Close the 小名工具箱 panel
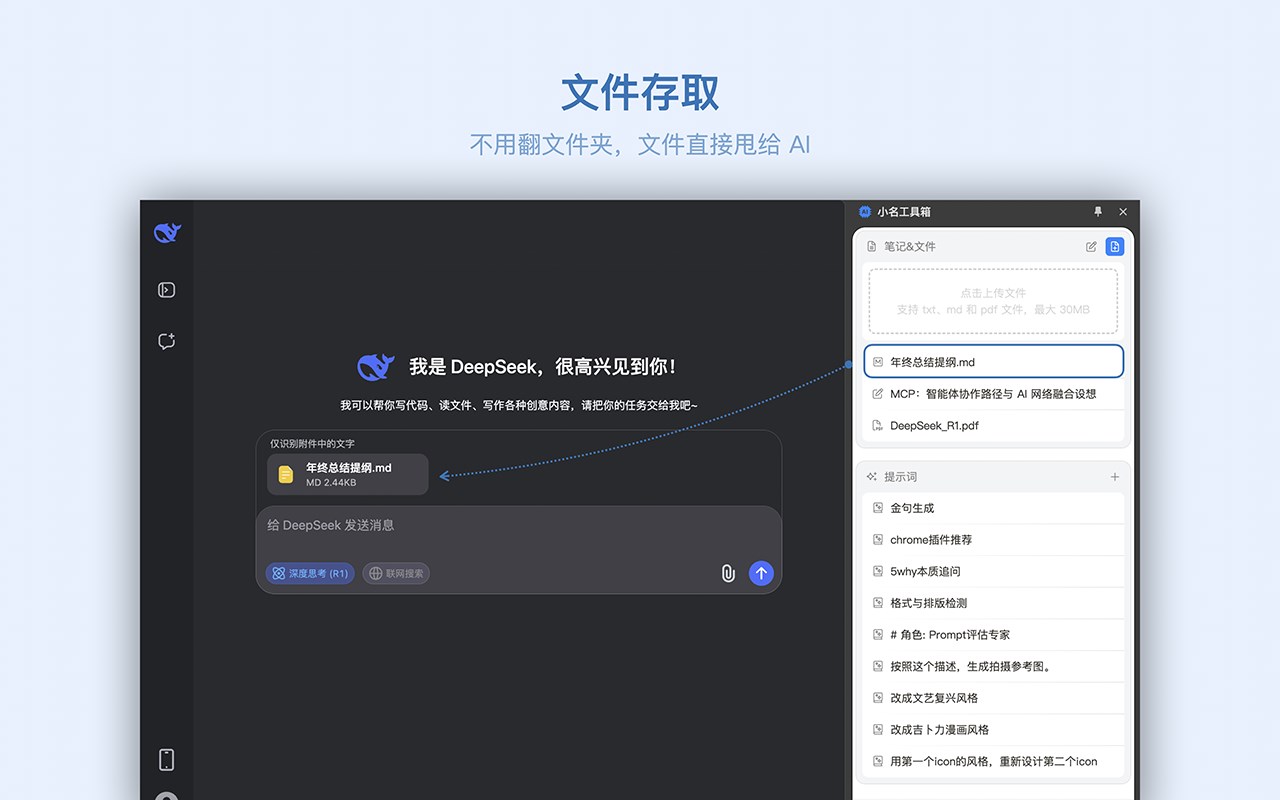Screen dimensions: 1280x800 click(1123, 212)
